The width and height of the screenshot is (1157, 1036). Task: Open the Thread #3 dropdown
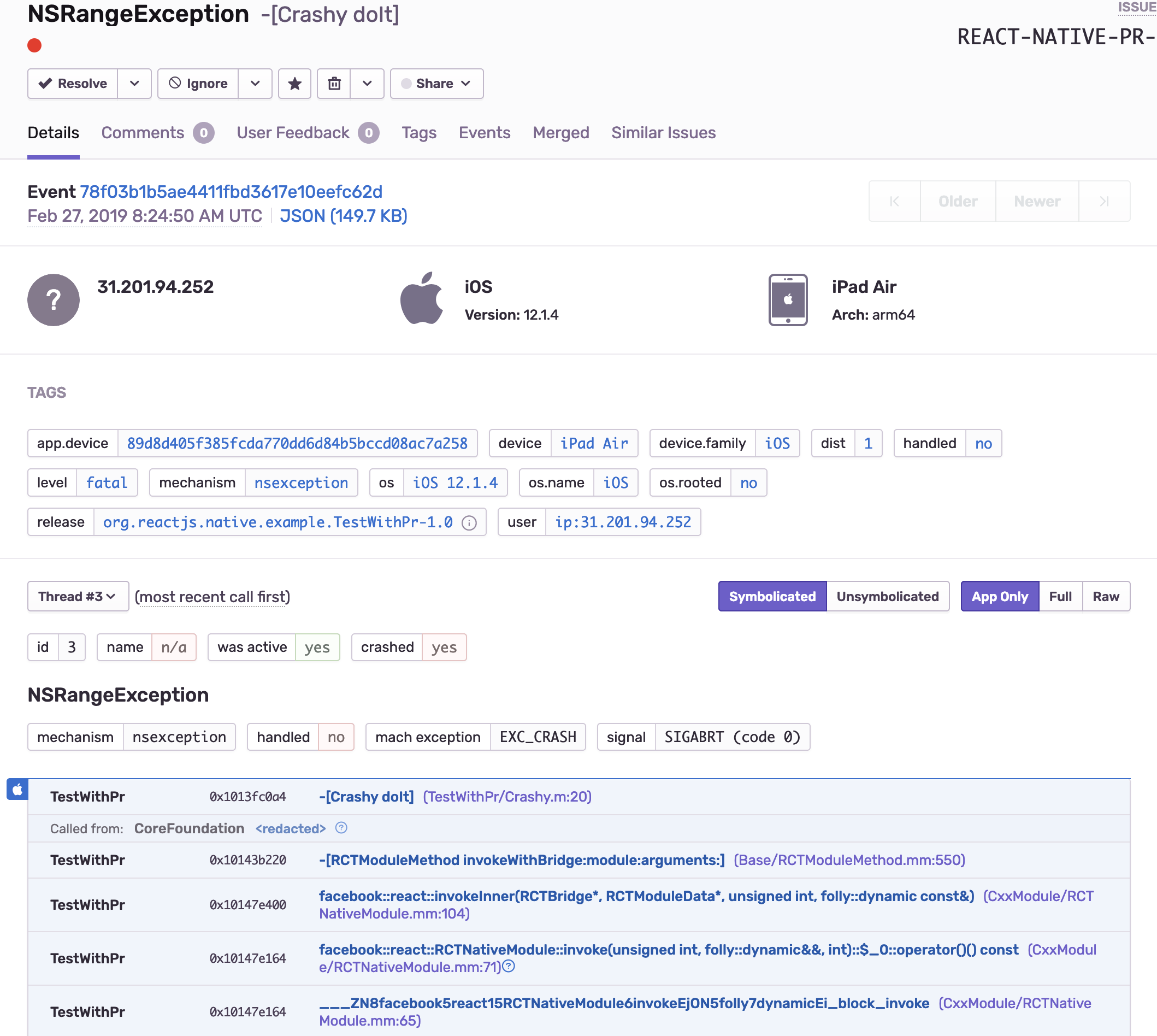(x=78, y=596)
